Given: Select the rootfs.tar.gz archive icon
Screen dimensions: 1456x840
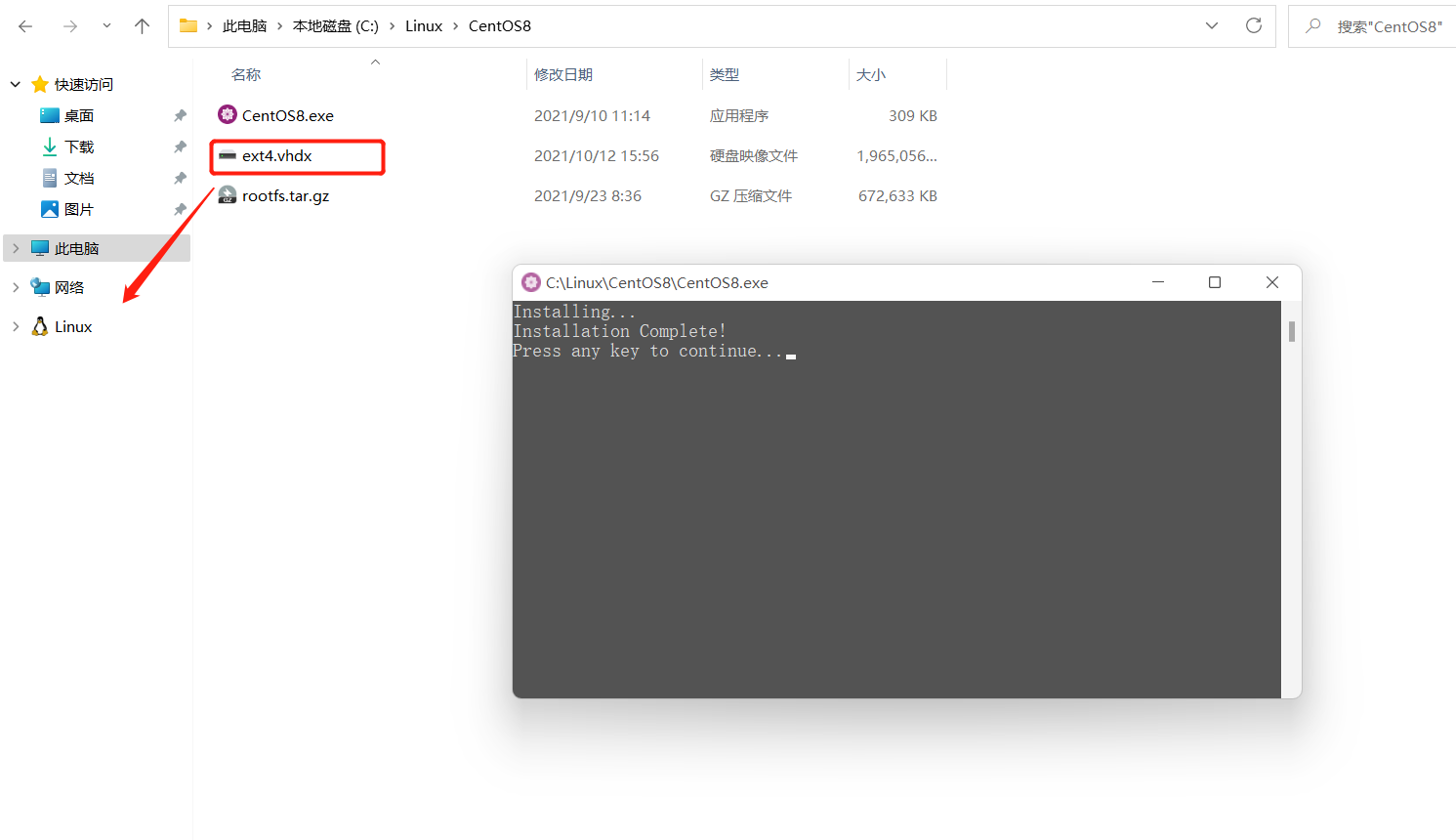Looking at the screenshot, I should 227,194.
